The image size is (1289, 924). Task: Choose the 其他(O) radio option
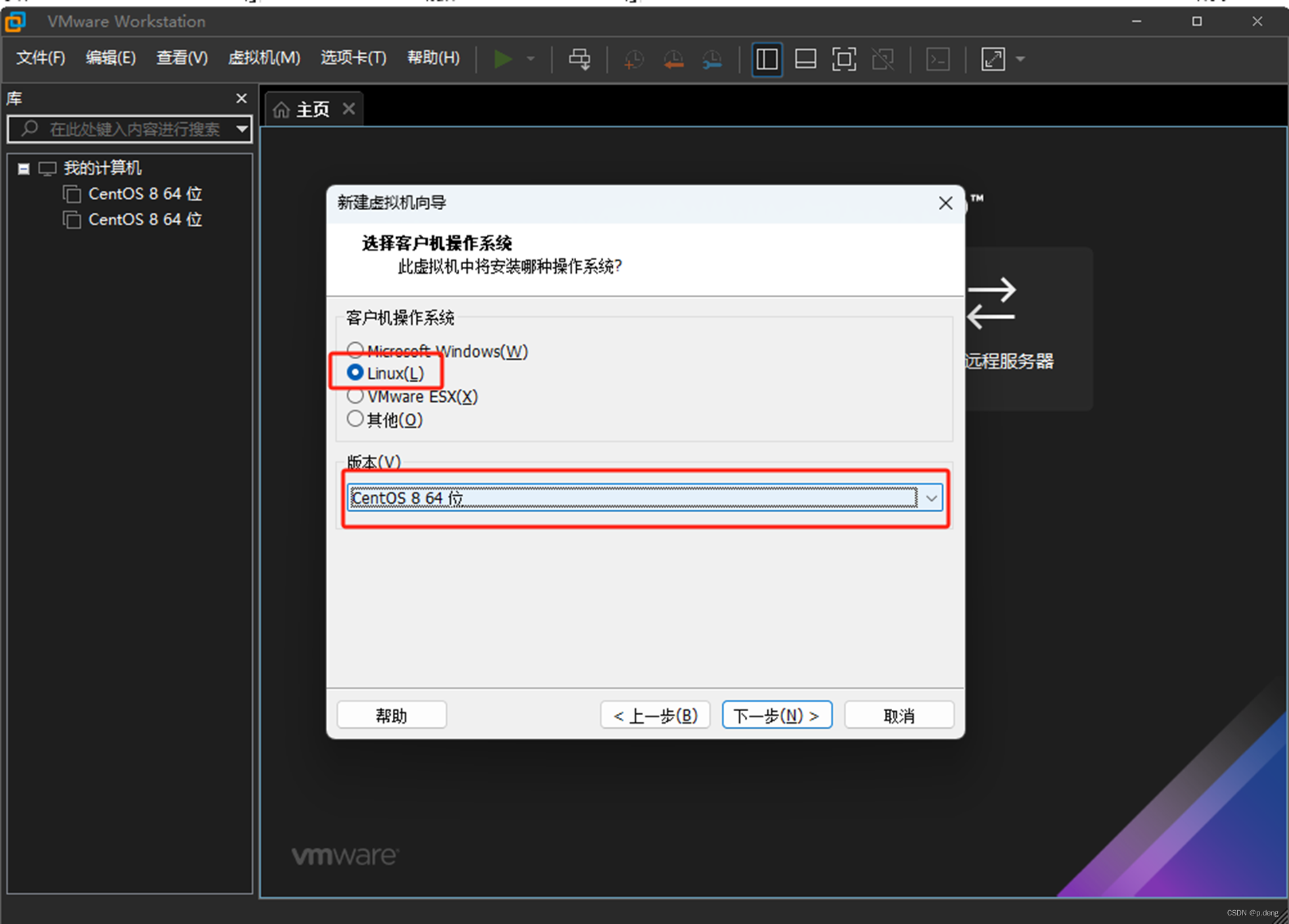pos(355,419)
